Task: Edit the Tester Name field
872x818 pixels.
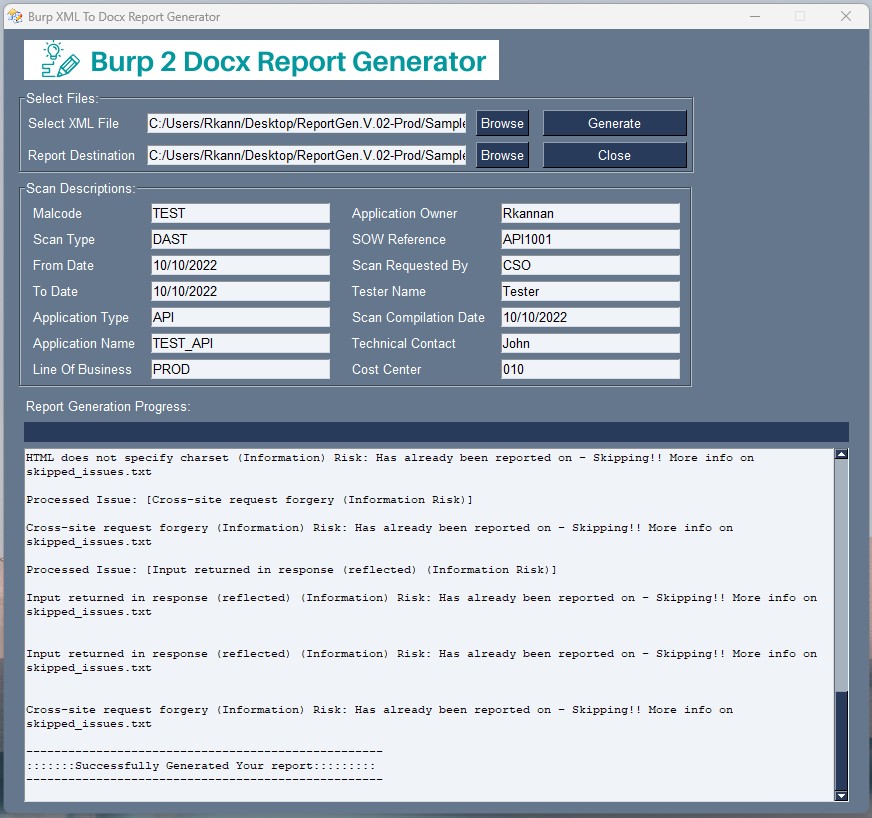Action: pyautogui.click(x=590, y=291)
